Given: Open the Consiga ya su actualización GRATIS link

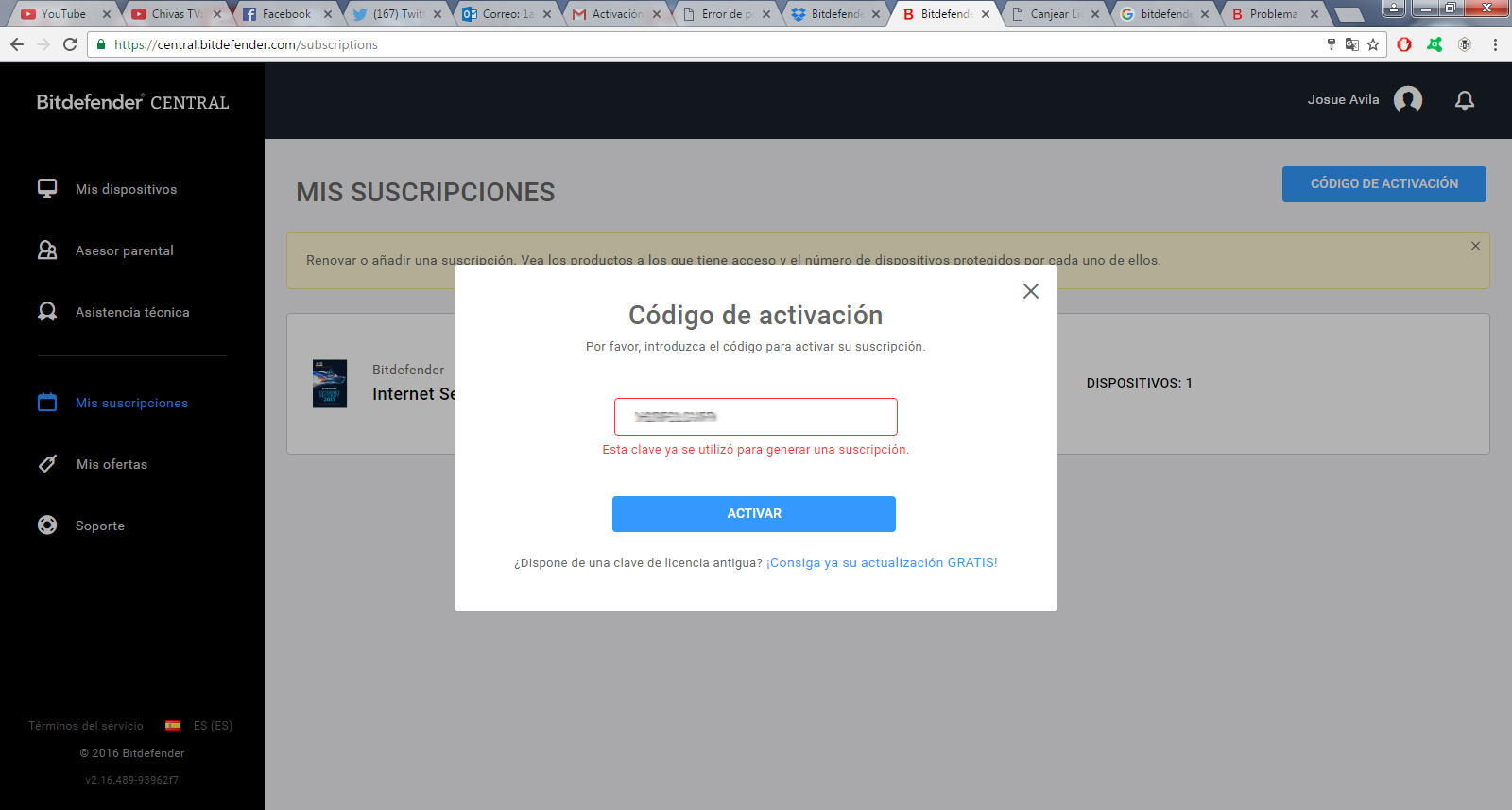Looking at the screenshot, I should [882, 562].
